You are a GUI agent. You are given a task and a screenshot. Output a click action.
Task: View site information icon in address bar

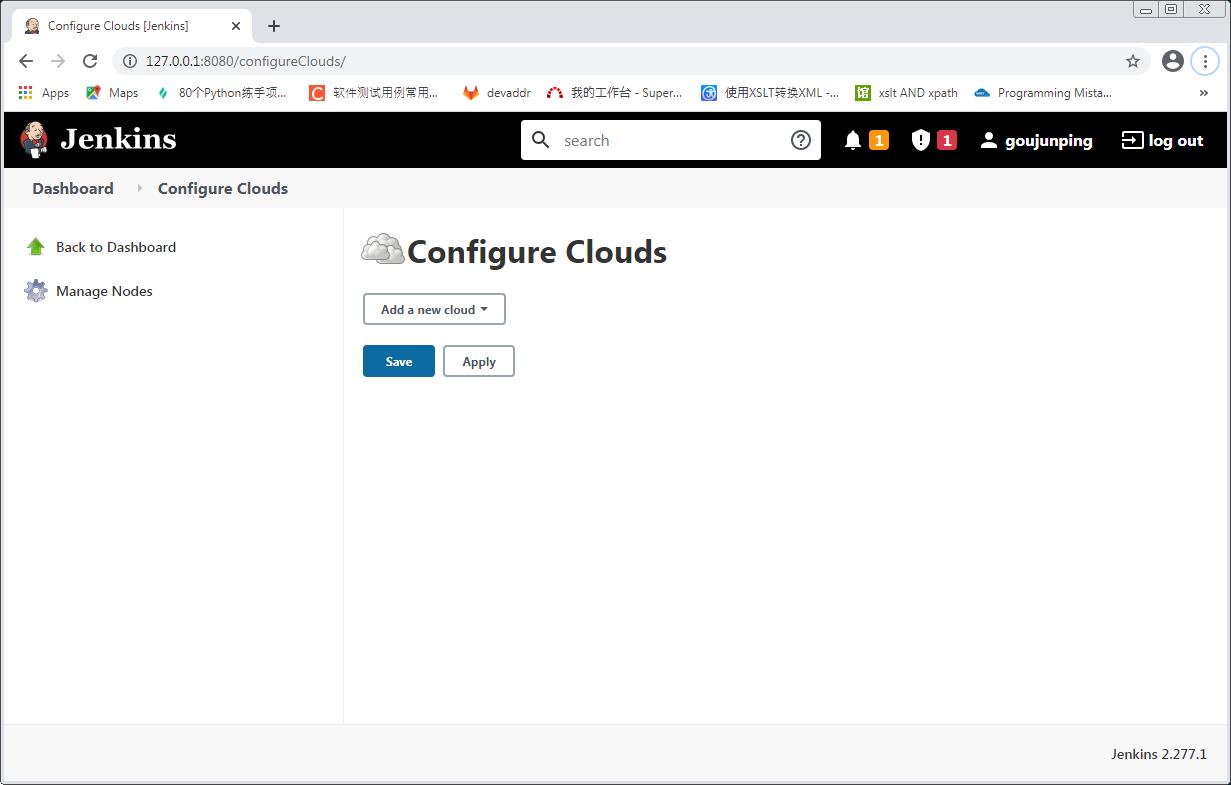129,61
